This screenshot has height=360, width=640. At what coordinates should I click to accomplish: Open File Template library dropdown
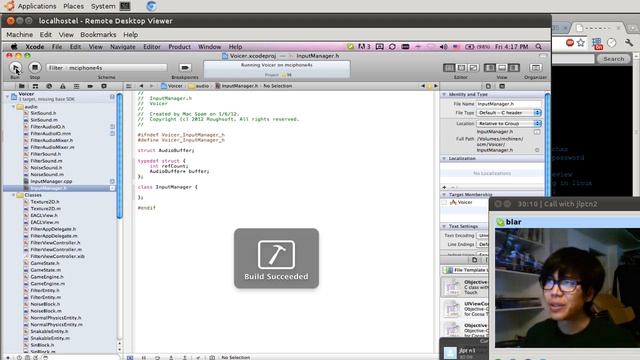tap(465, 270)
